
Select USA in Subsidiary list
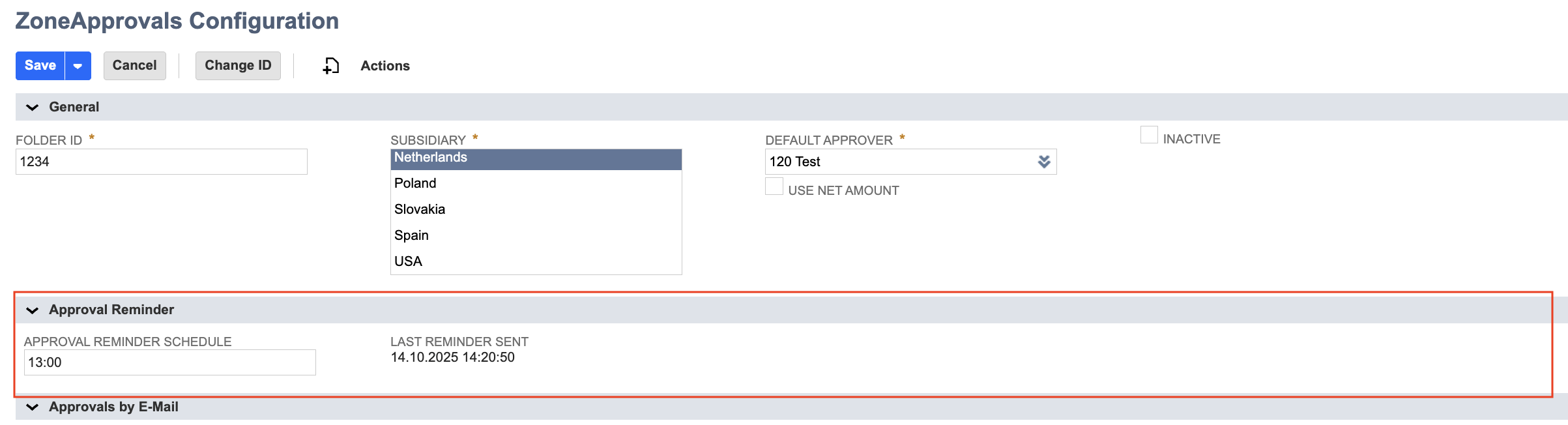click(x=536, y=261)
